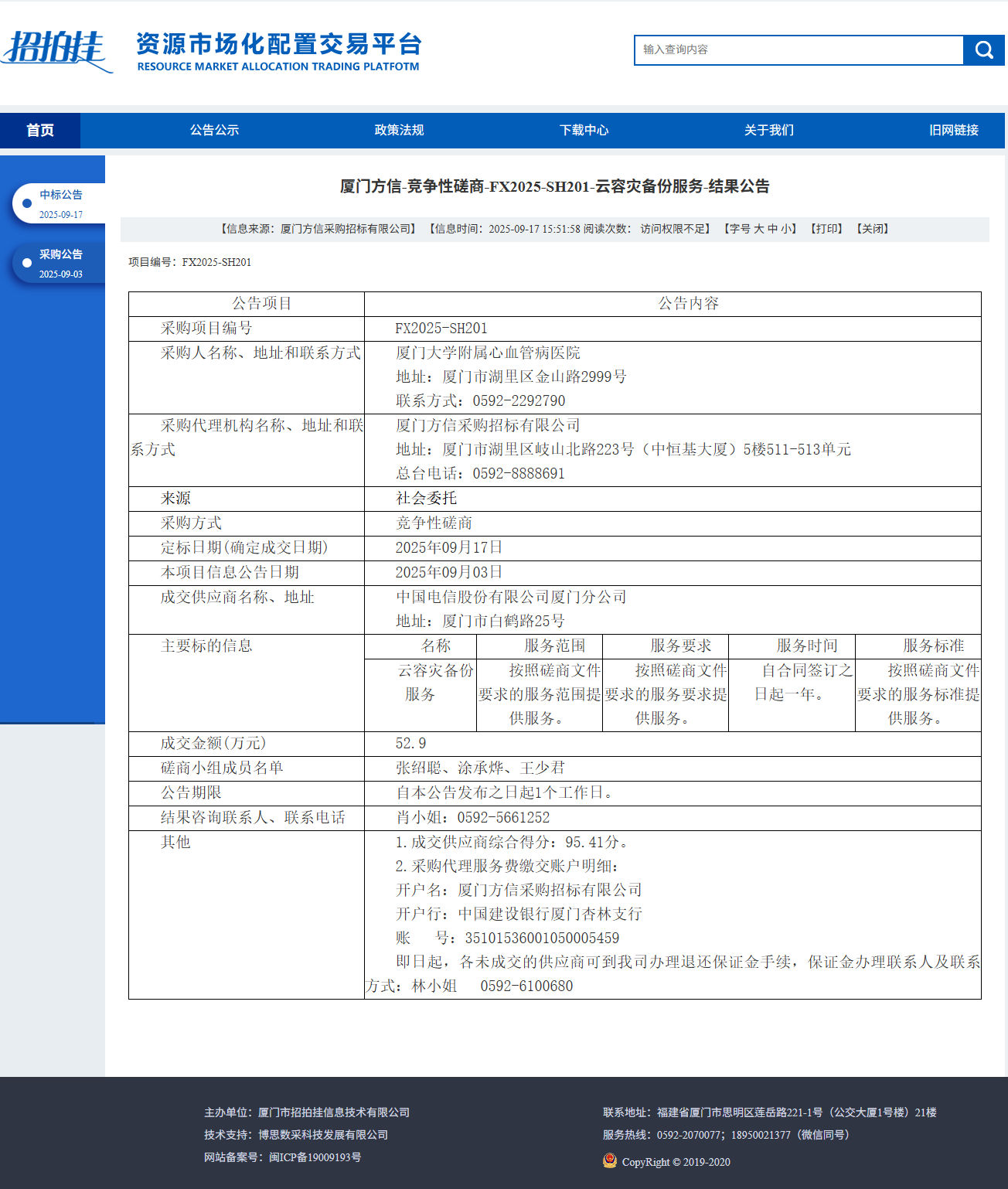Select 中标公告 in the sidebar
This screenshot has width=1008, height=1189.
tap(60, 195)
